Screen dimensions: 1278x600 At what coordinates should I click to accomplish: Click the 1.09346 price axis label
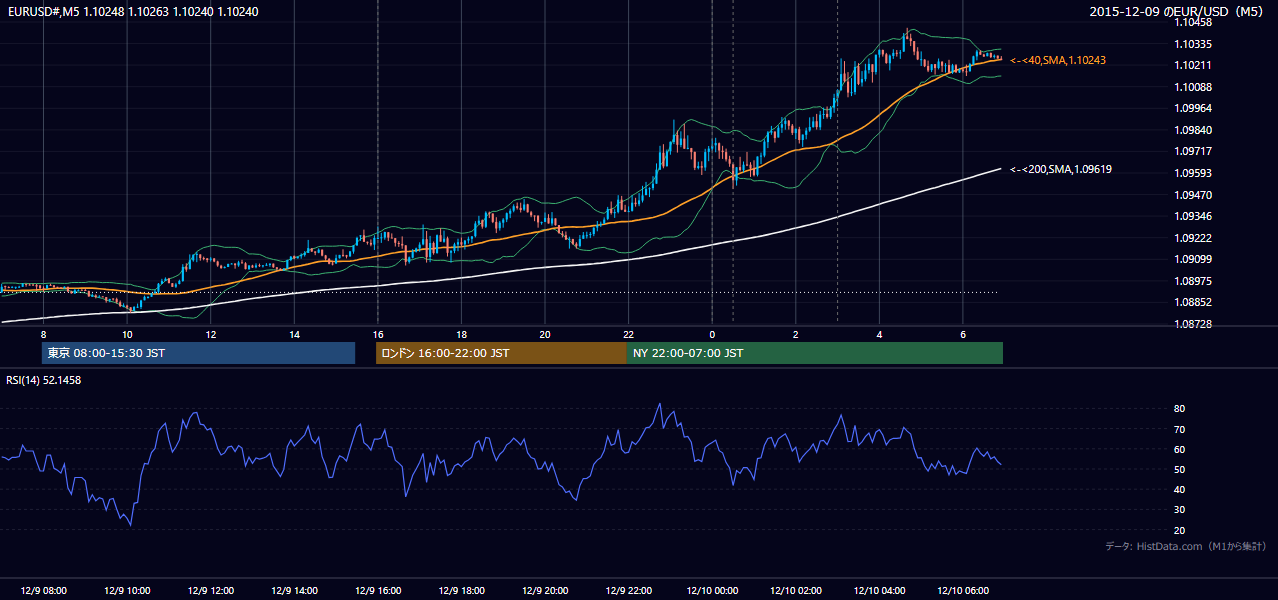tap(1193, 216)
